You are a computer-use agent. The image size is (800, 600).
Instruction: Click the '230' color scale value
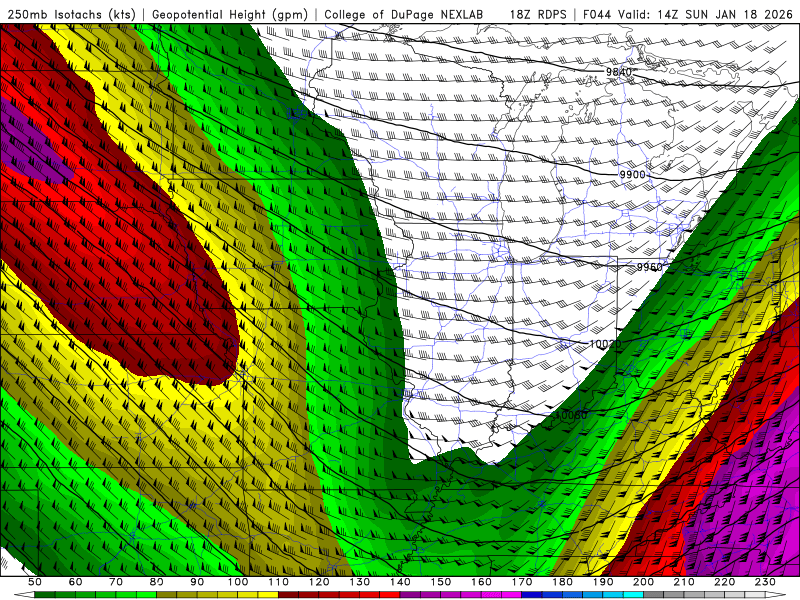765,582
